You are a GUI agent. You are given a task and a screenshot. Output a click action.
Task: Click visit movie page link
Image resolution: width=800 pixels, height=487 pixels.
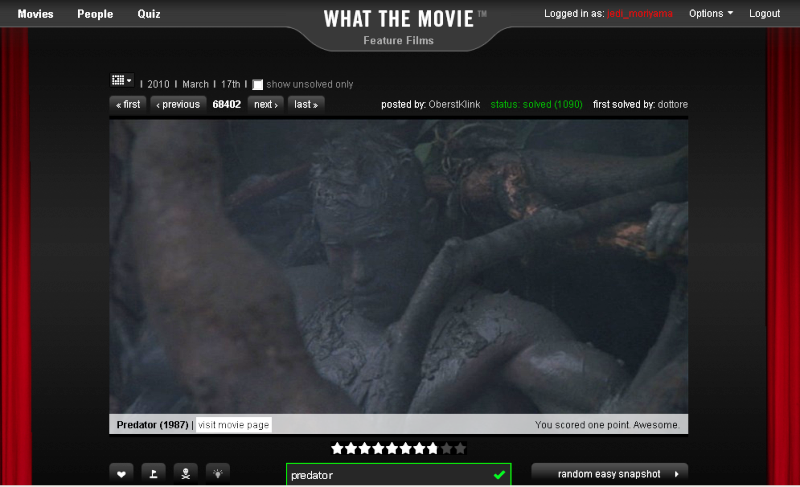point(234,425)
